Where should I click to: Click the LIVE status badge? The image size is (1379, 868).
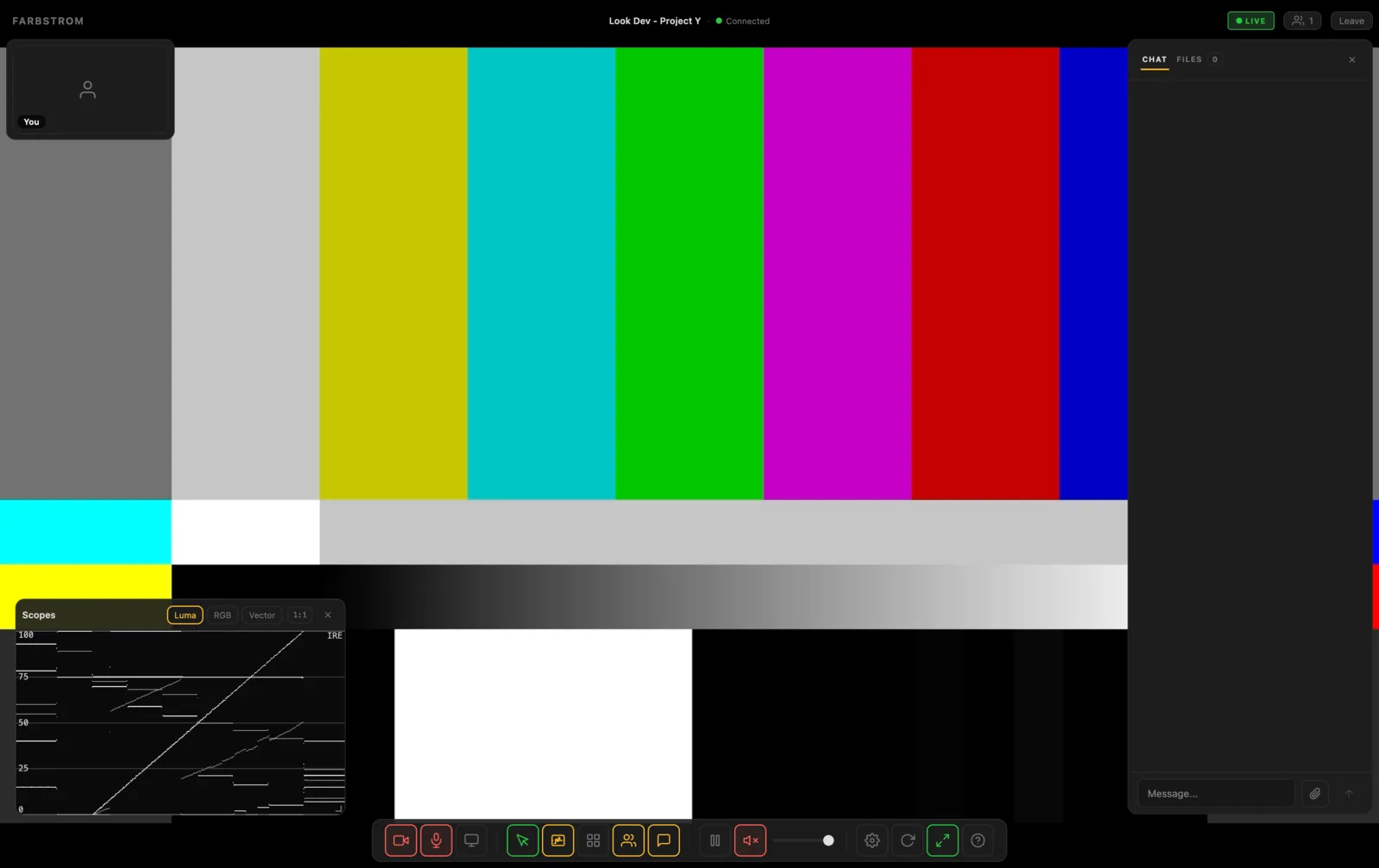coord(1251,21)
